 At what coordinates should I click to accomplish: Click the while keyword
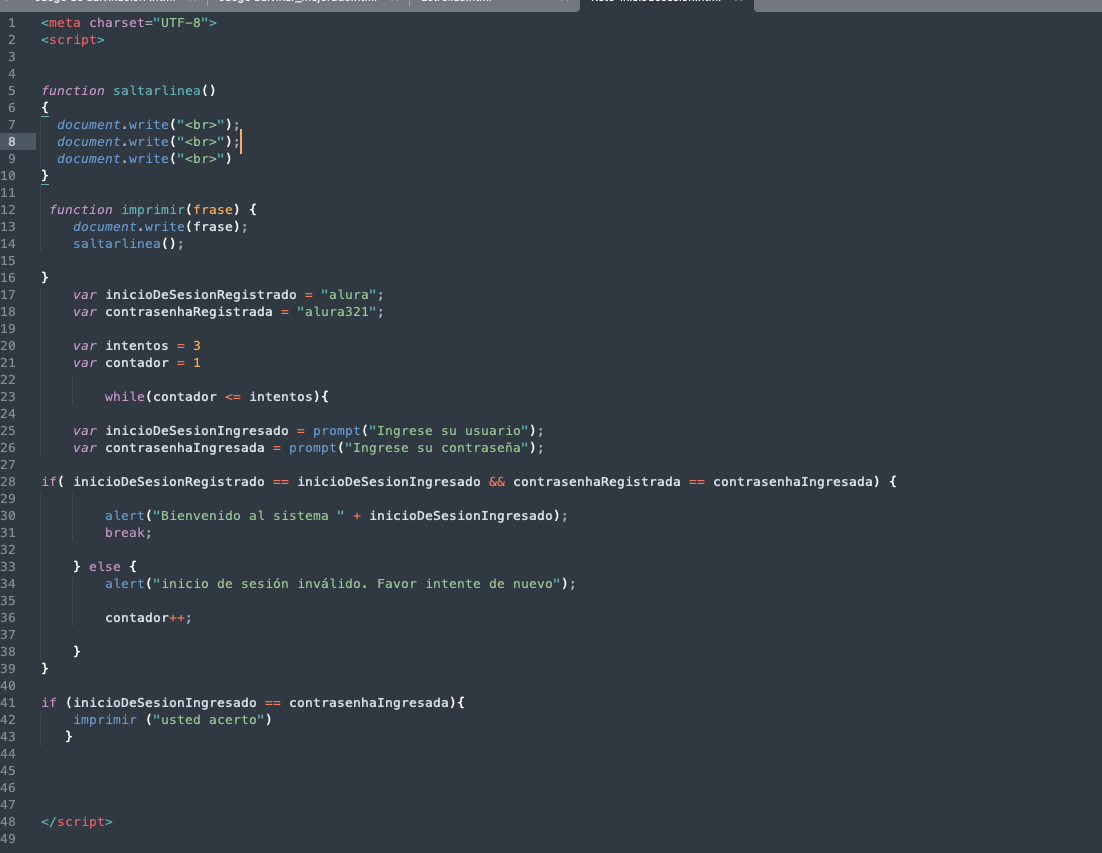point(125,397)
